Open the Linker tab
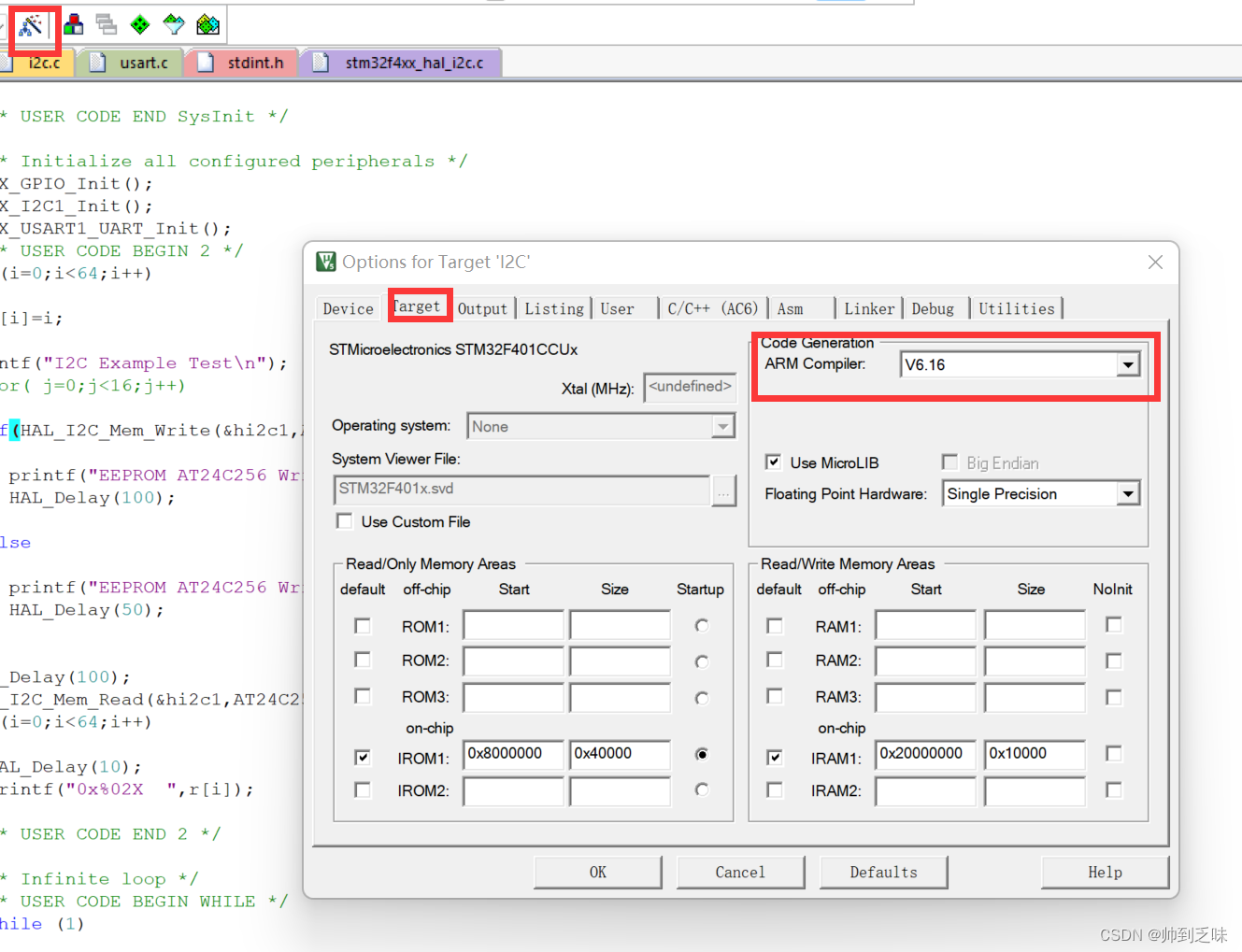Screen dimensions: 1242x952 coord(869,308)
